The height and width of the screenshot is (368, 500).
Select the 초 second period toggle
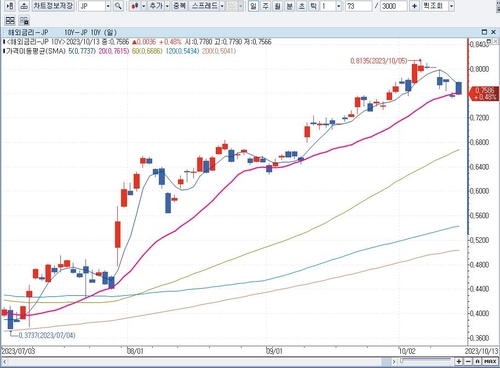coord(302,6)
